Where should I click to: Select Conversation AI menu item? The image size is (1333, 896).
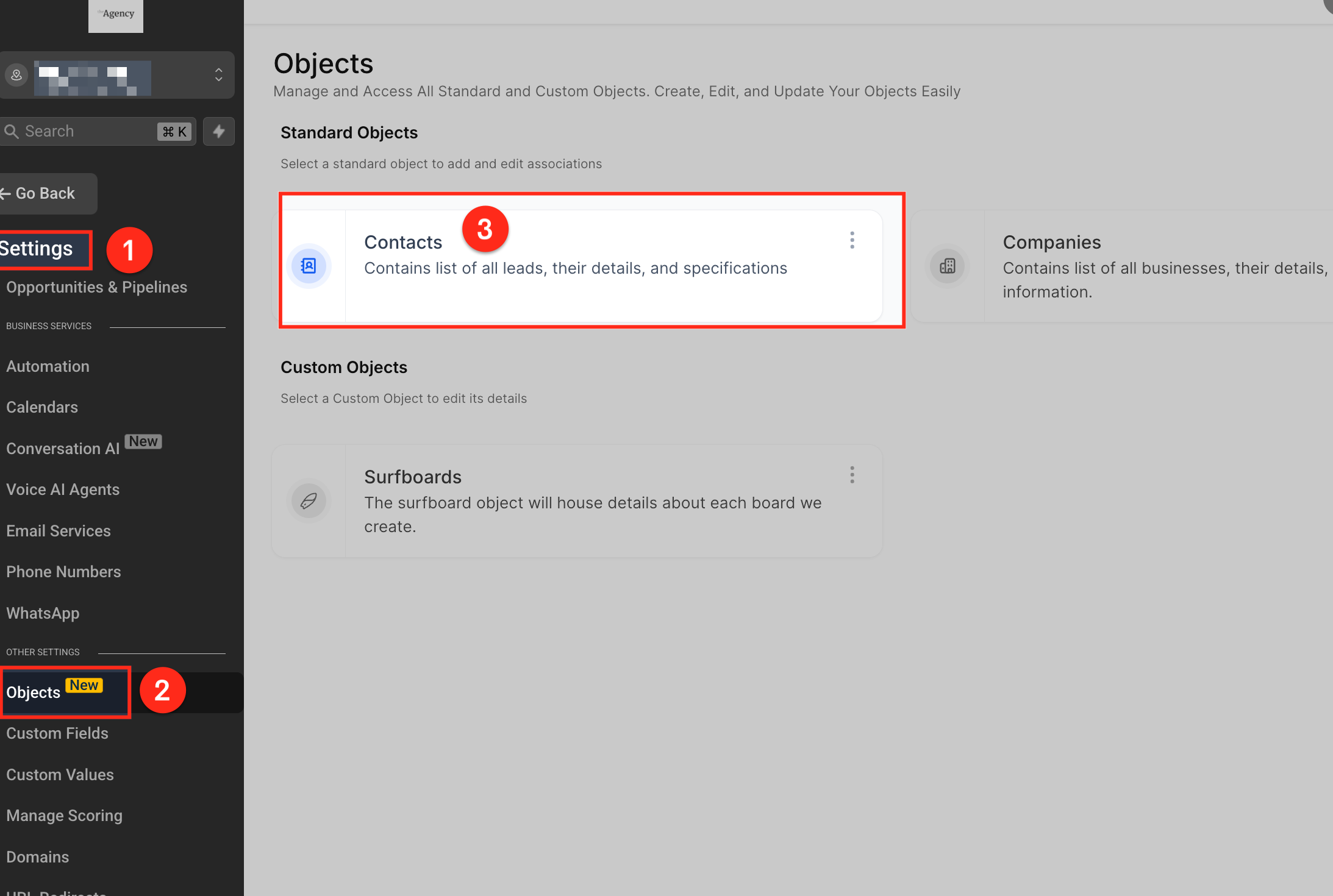click(x=63, y=449)
